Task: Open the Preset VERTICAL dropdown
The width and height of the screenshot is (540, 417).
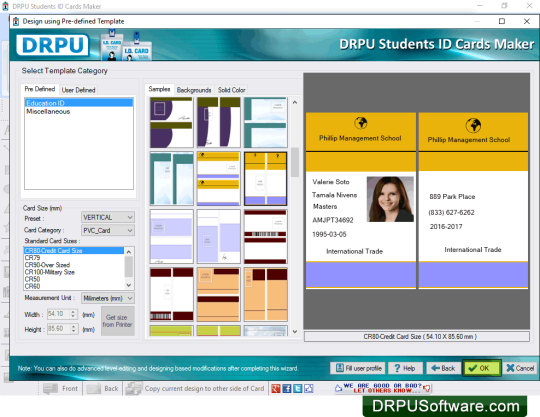Action: tap(108, 217)
